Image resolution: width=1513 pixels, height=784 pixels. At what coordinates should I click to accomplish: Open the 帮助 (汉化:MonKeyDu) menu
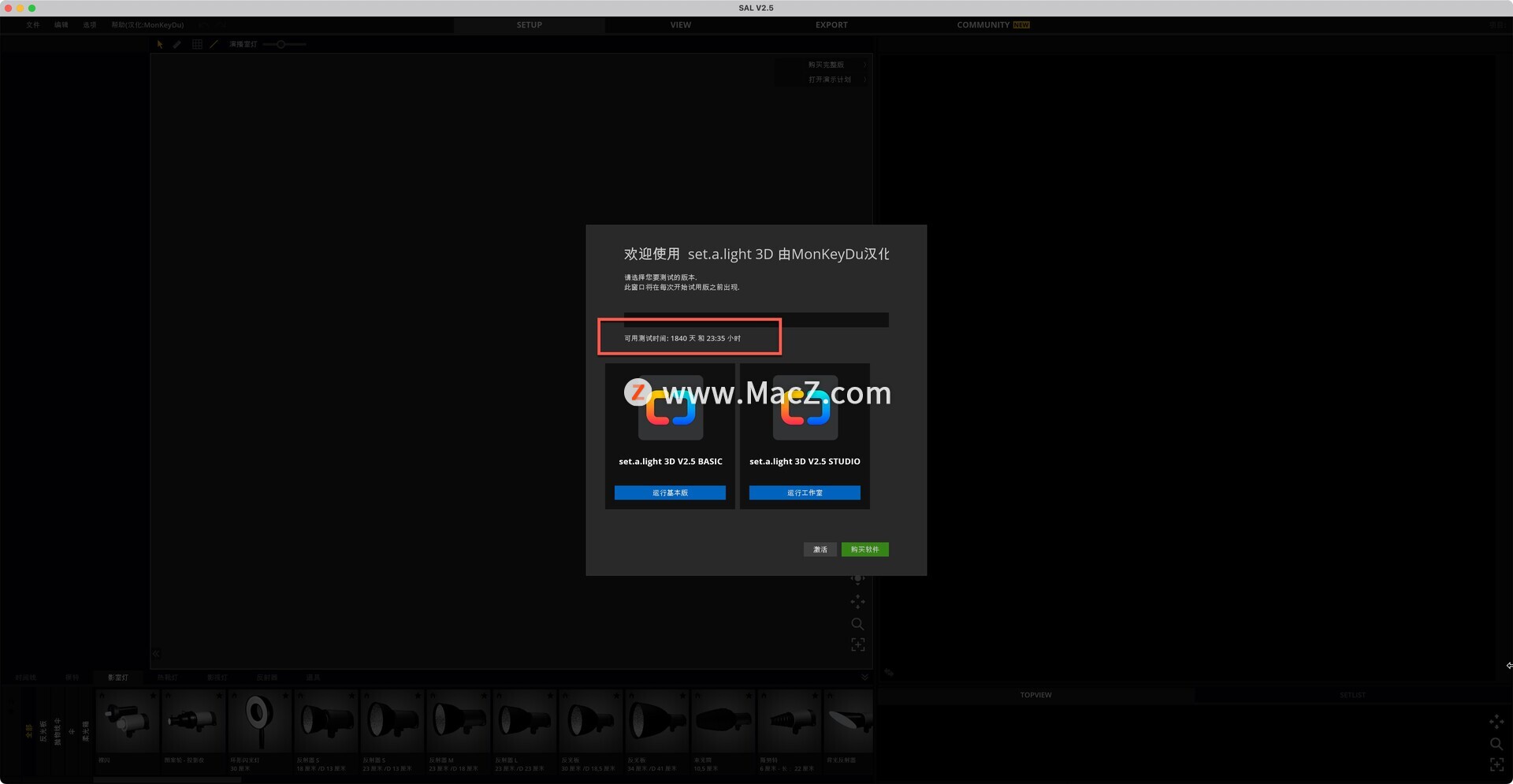point(147,25)
